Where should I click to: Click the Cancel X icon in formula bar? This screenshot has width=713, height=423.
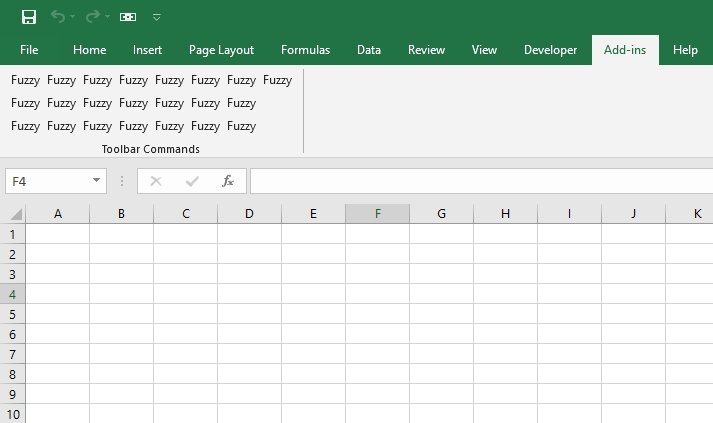coord(156,181)
